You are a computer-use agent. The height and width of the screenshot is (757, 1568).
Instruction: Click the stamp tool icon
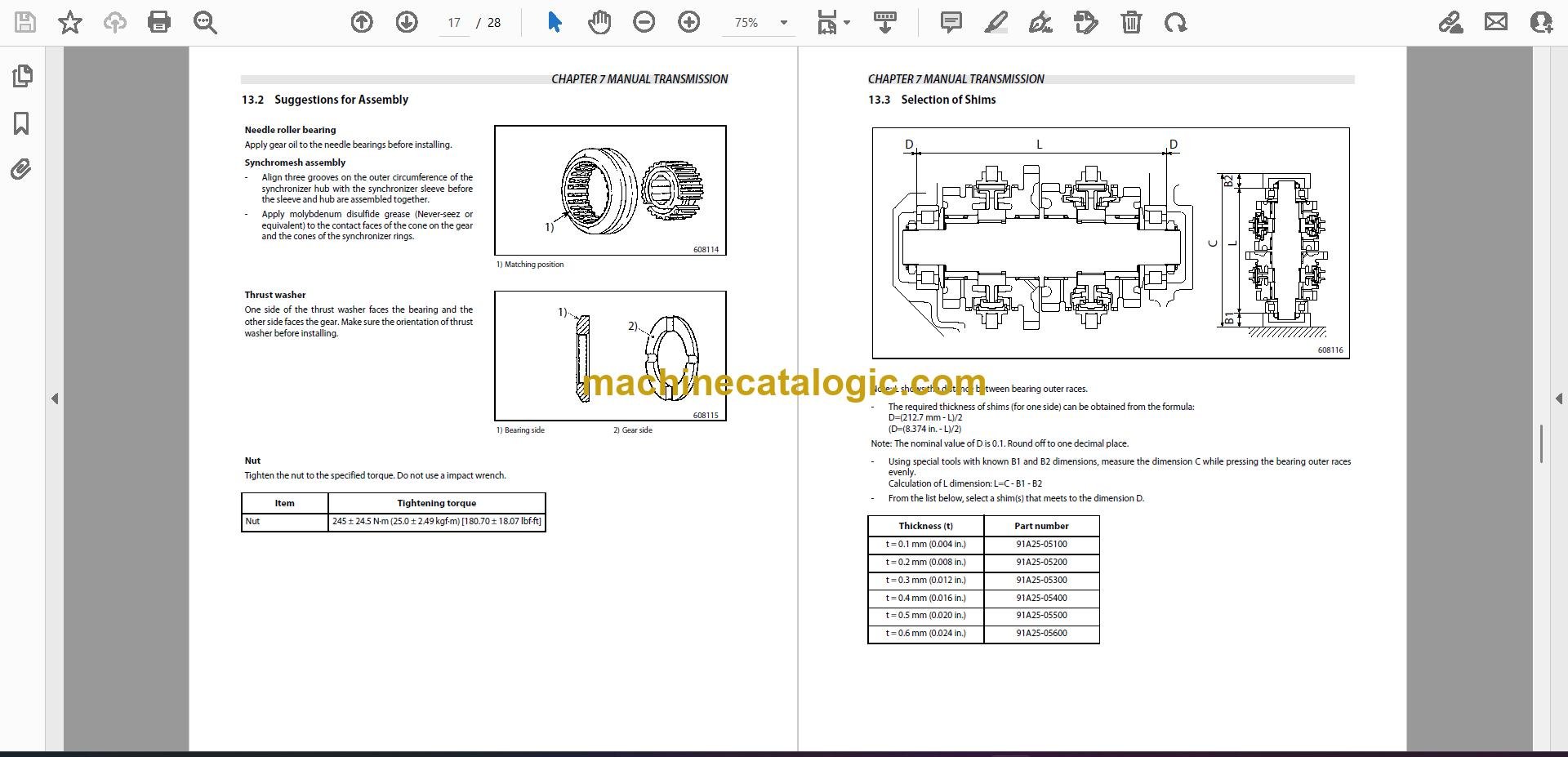(x=1086, y=22)
